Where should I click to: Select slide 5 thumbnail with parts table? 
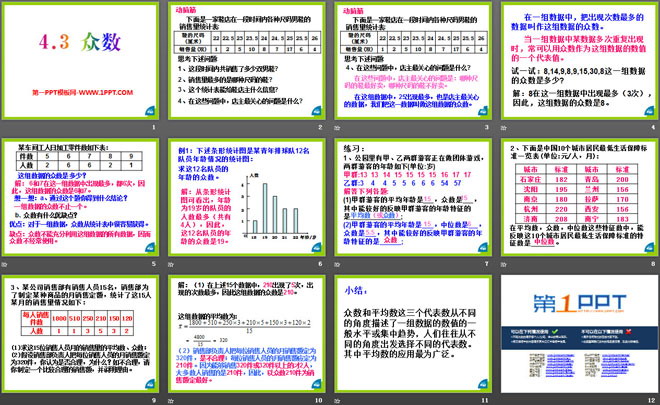click(x=80, y=197)
